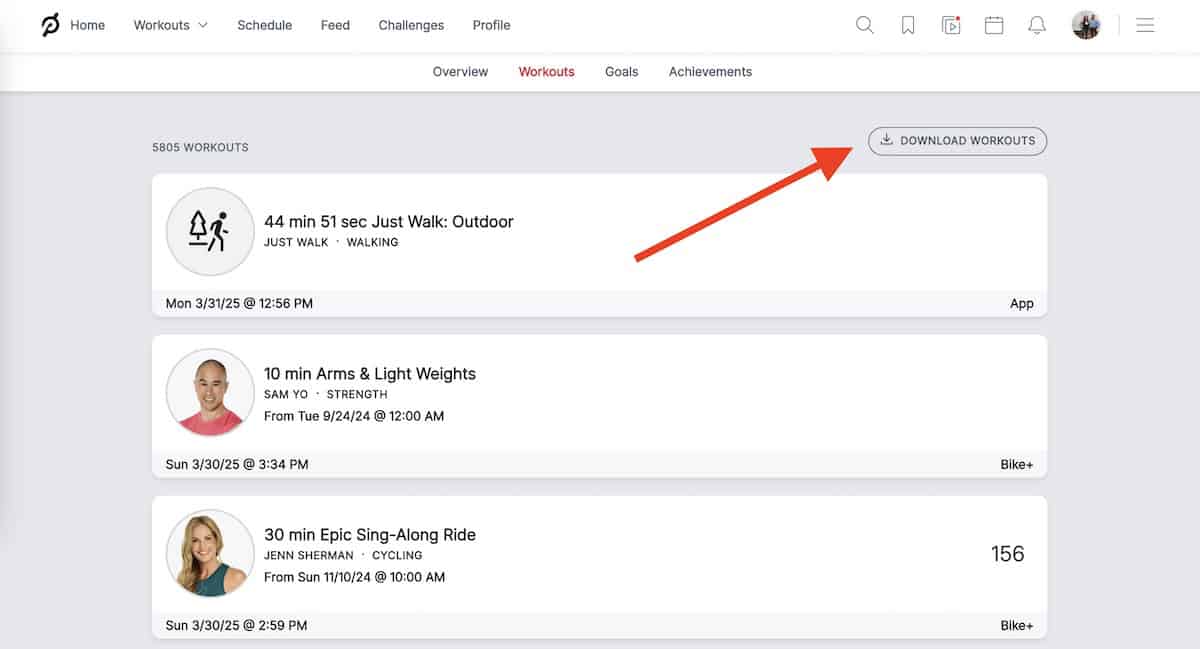Switch to the Goals tab
The image size is (1200, 649).
(621, 72)
